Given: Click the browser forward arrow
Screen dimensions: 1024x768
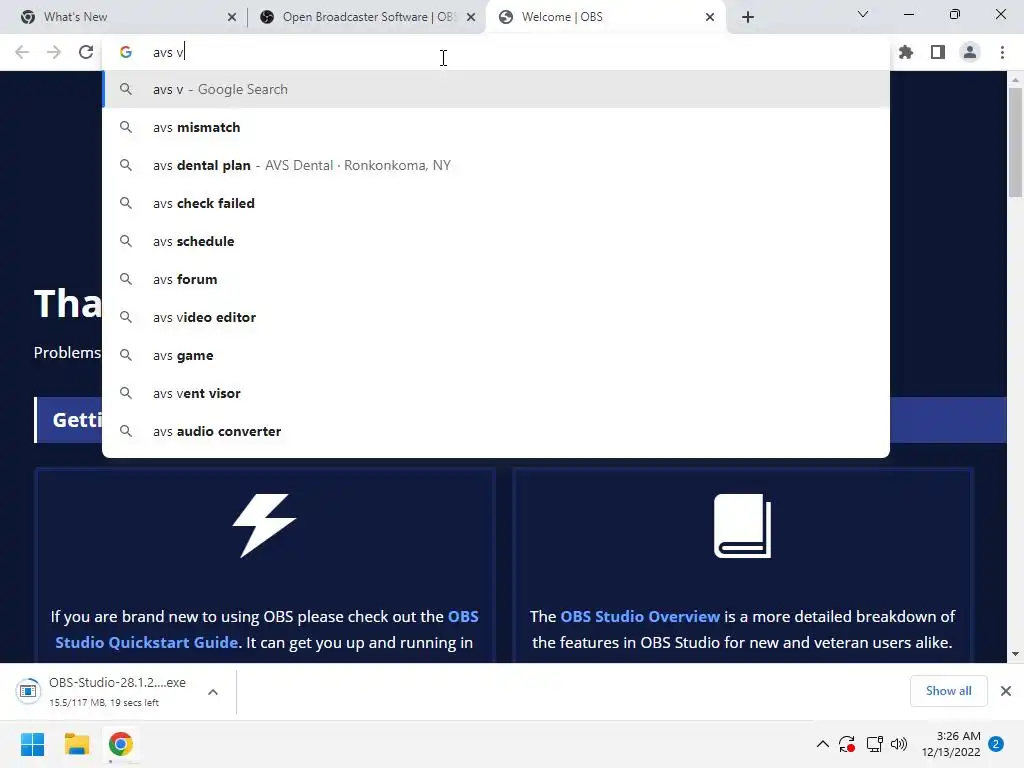Looking at the screenshot, I should [54, 52].
